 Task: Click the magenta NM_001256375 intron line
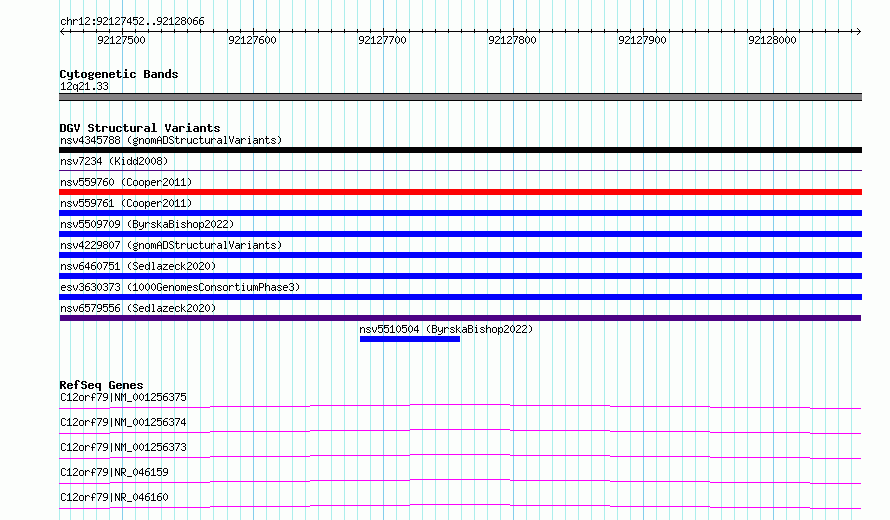(460, 405)
